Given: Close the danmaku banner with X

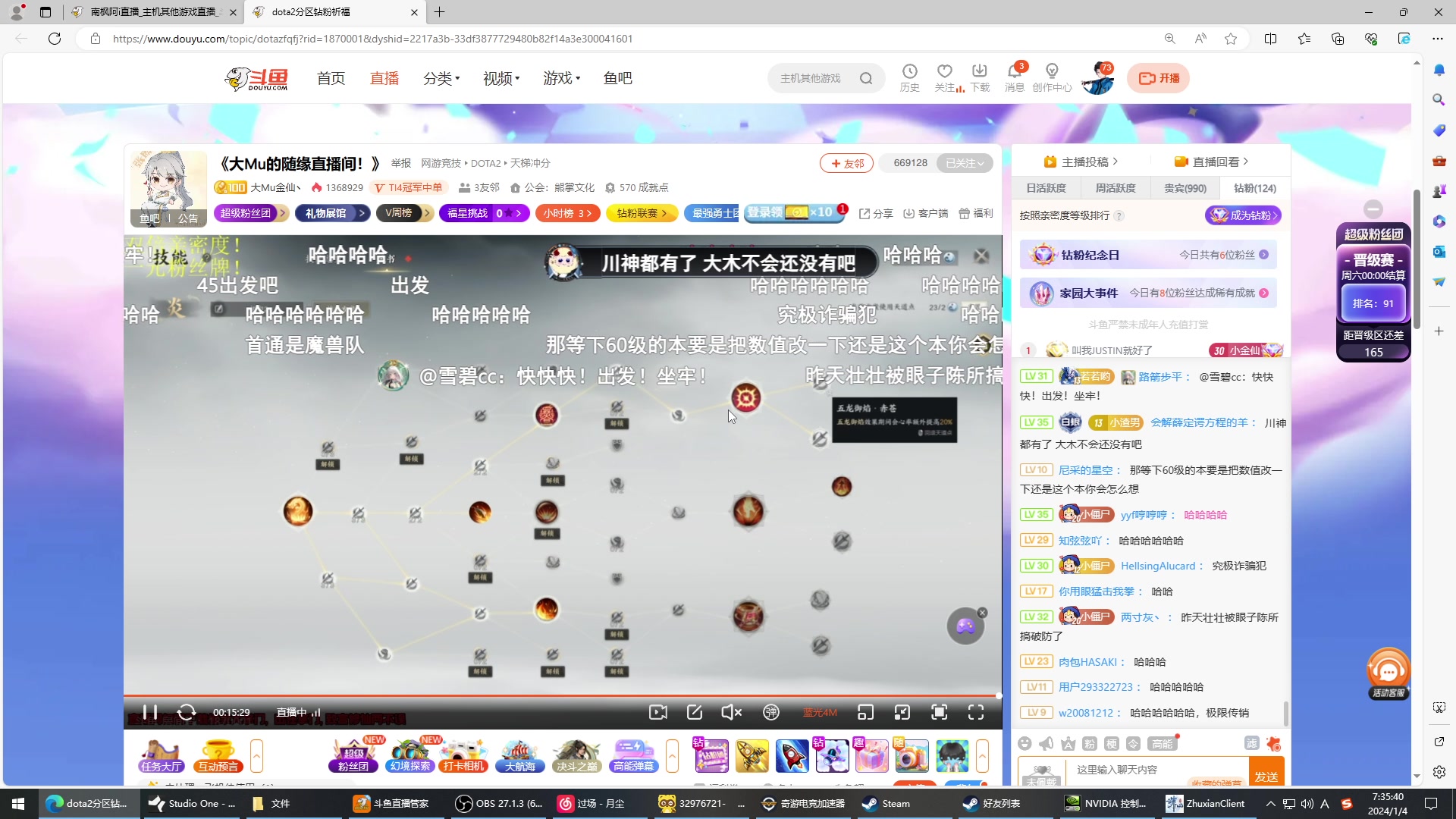Looking at the screenshot, I should (981, 256).
